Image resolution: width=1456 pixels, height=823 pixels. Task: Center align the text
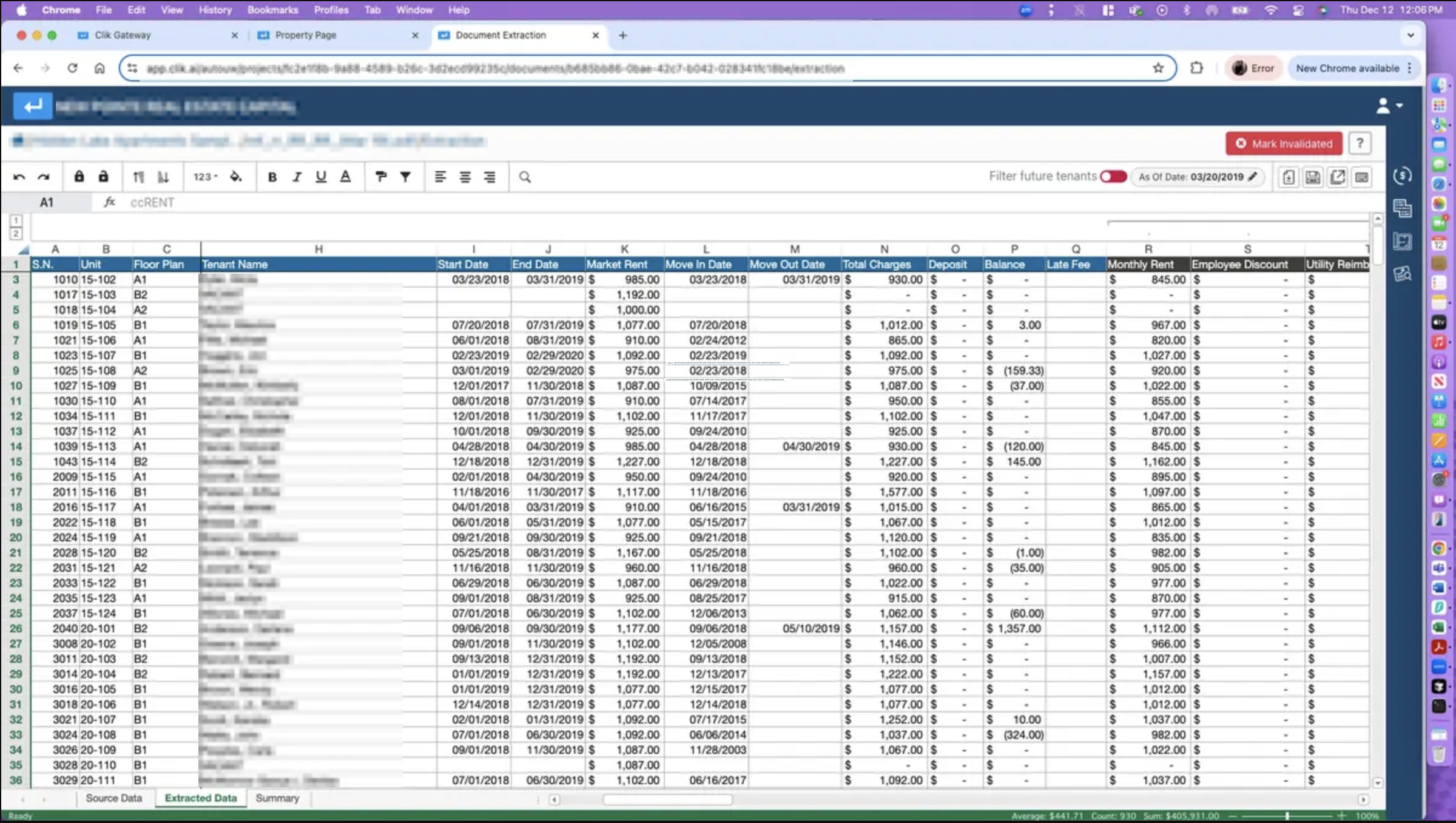(x=465, y=177)
